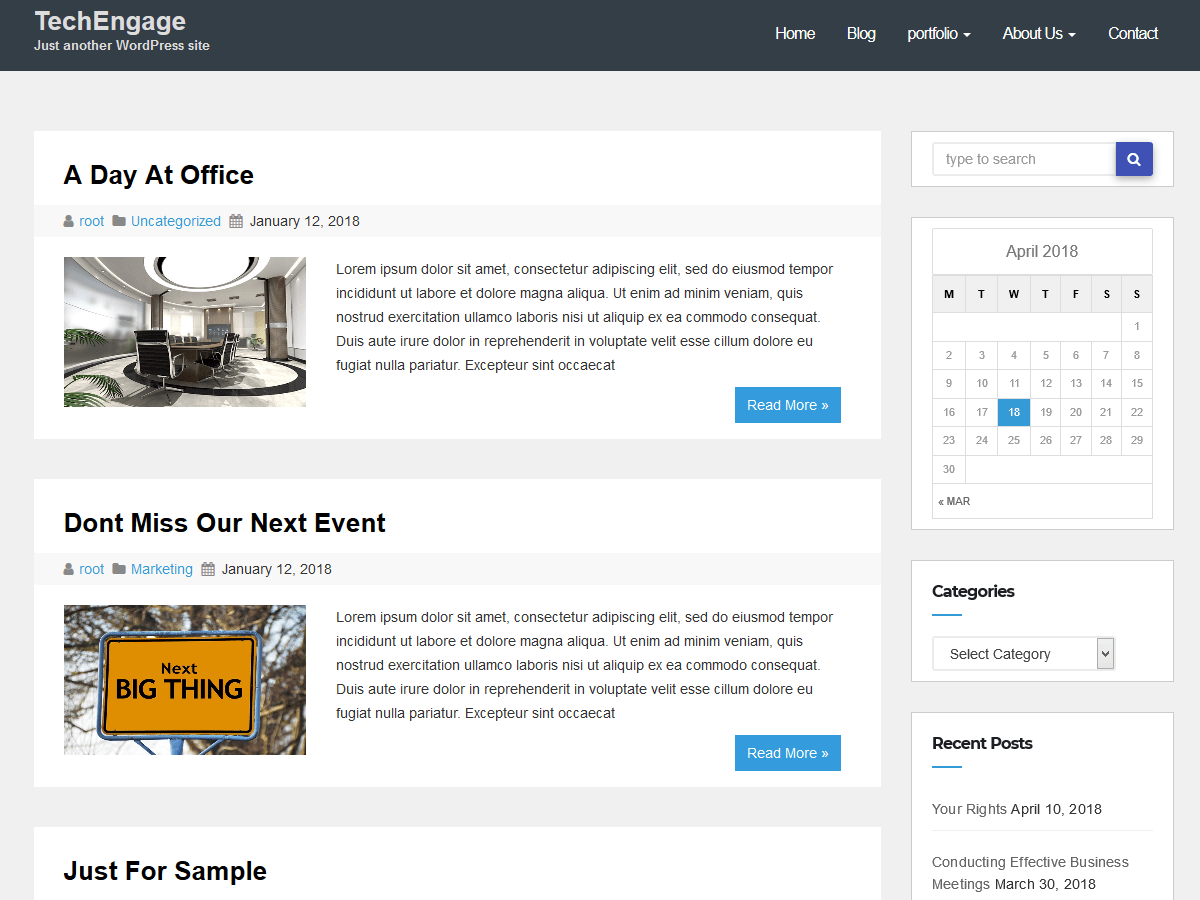Go to previous month MAR in calendar
Viewport: 1200px width, 900px height.
954,501
